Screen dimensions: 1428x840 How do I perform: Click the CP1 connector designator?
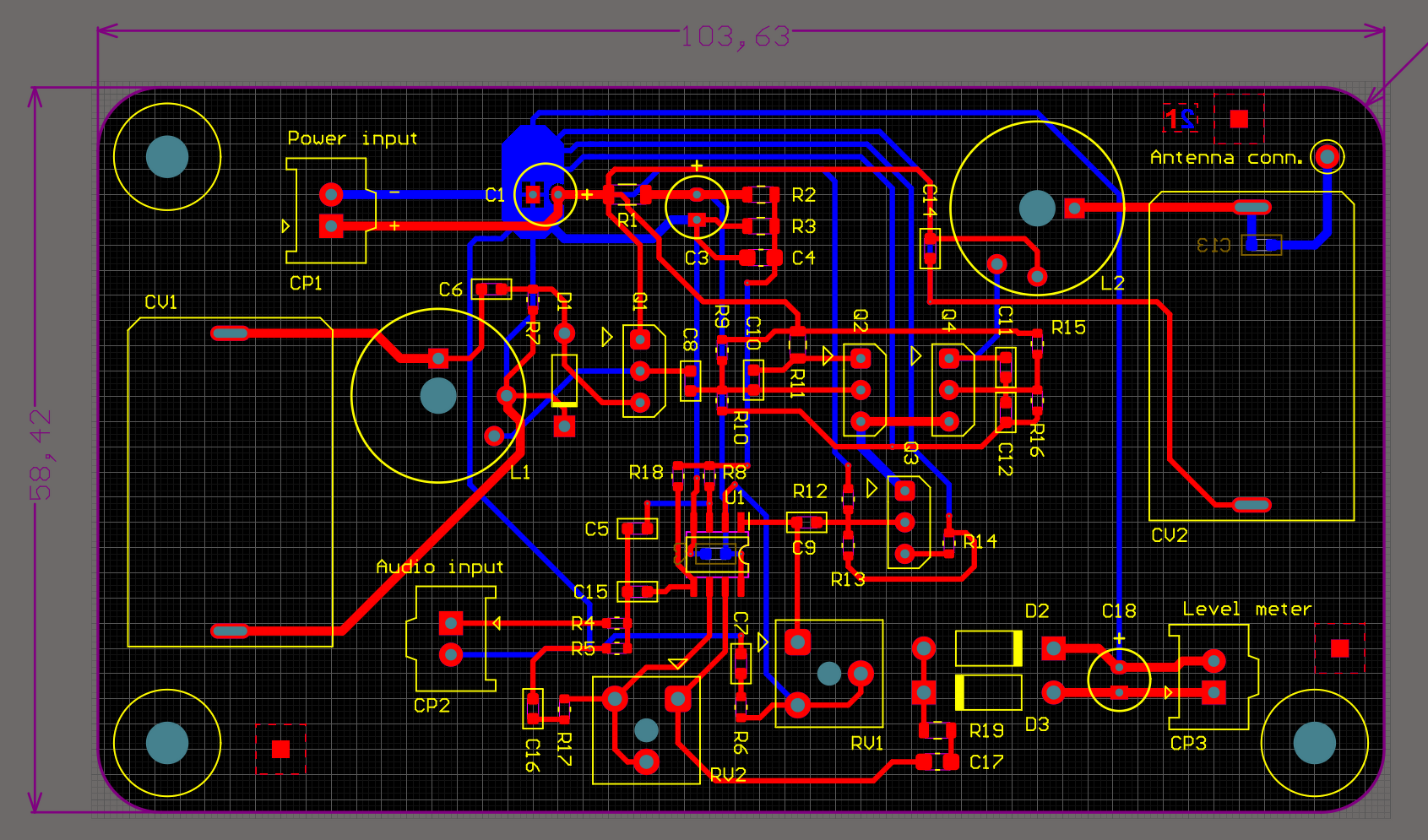click(x=306, y=284)
